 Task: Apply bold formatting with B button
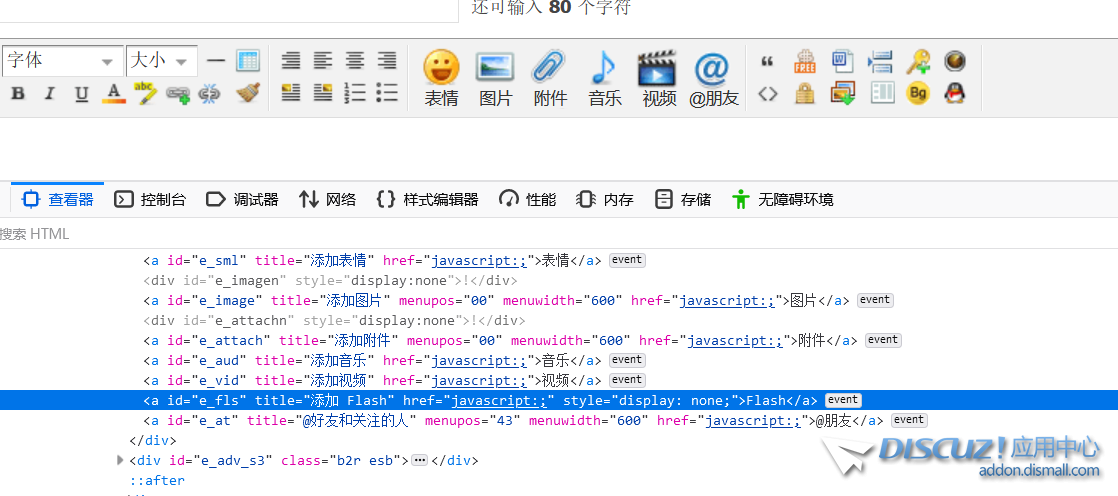[19, 93]
